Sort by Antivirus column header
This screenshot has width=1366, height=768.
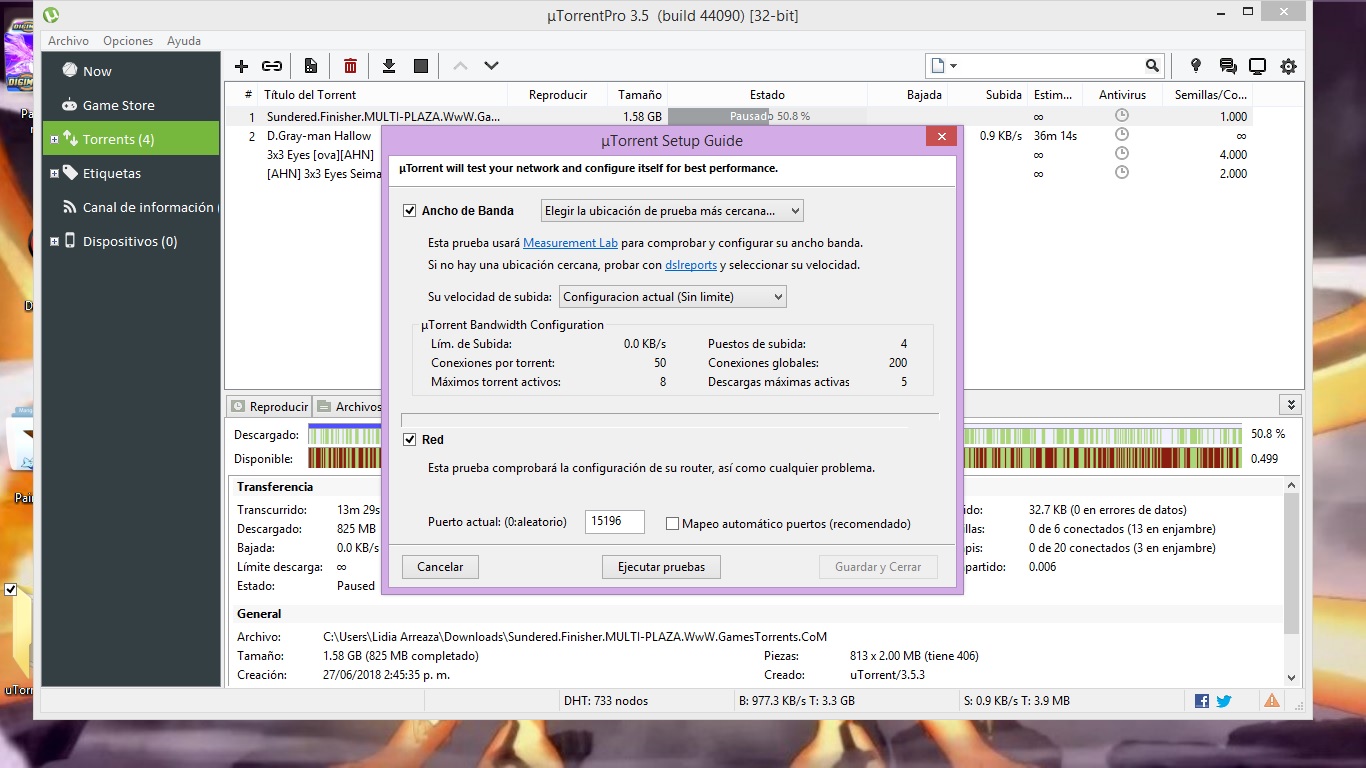click(1122, 95)
